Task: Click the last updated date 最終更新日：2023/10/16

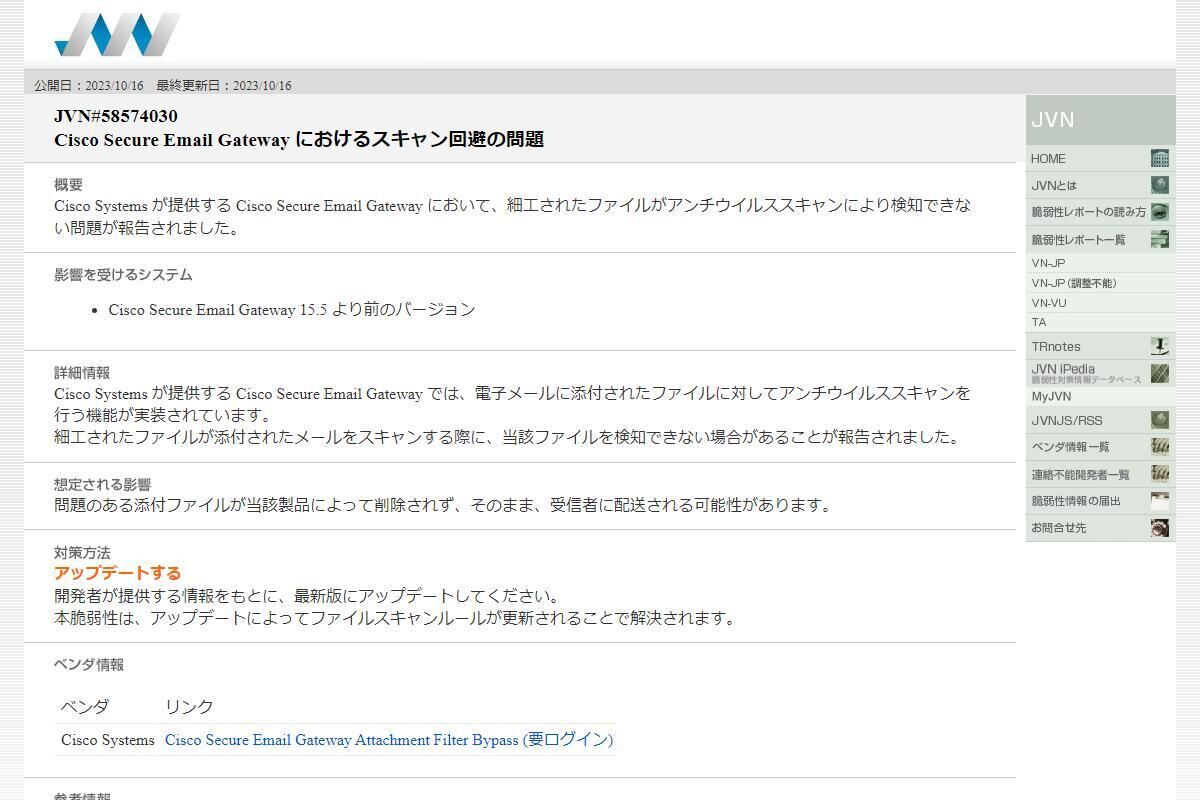Action: point(224,86)
